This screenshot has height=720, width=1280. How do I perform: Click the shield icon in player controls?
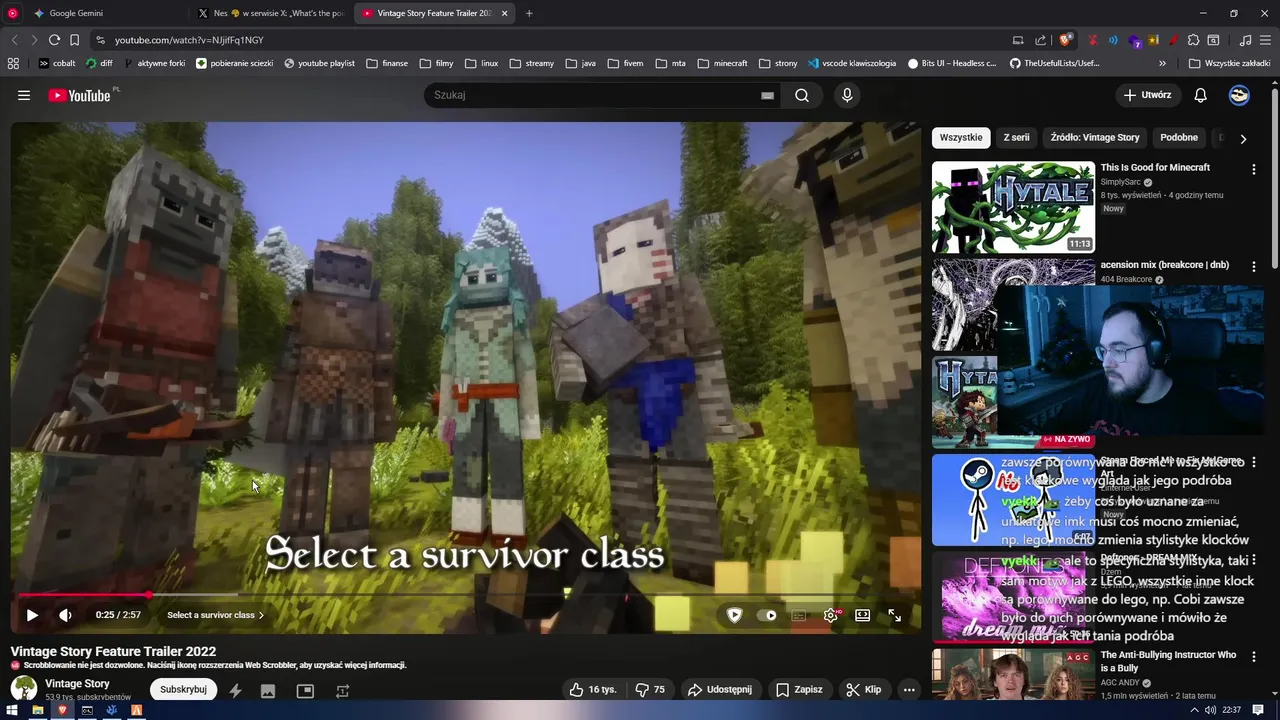click(734, 615)
